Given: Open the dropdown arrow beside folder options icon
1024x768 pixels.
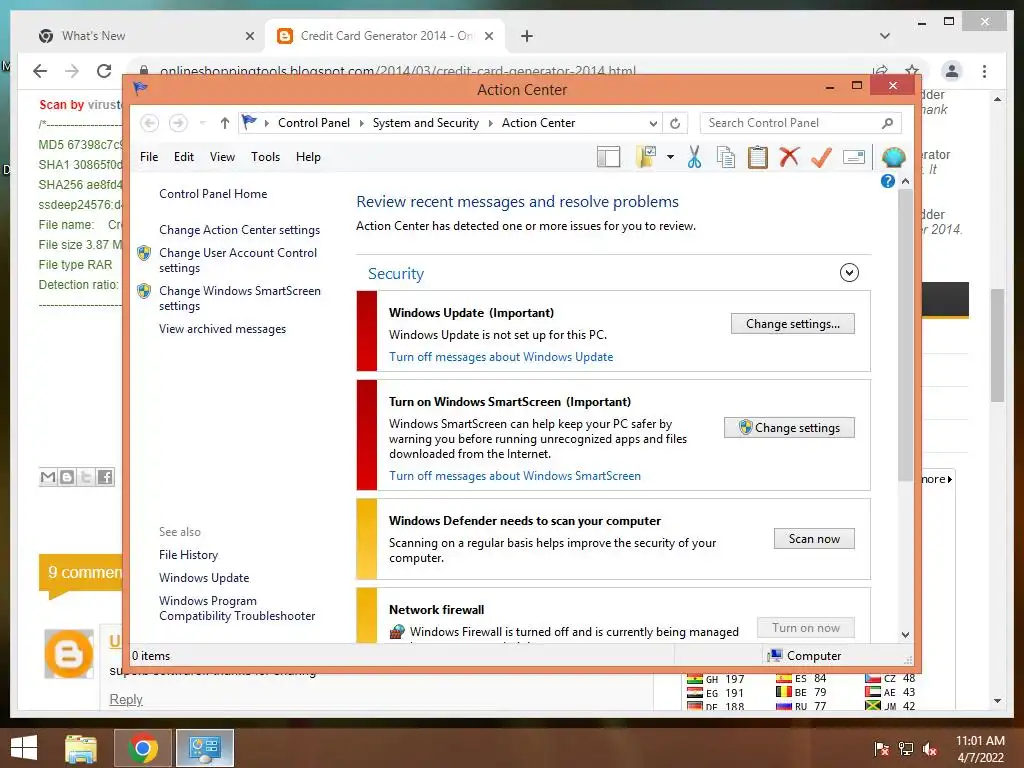Looking at the screenshot, I should pos(670,157).
